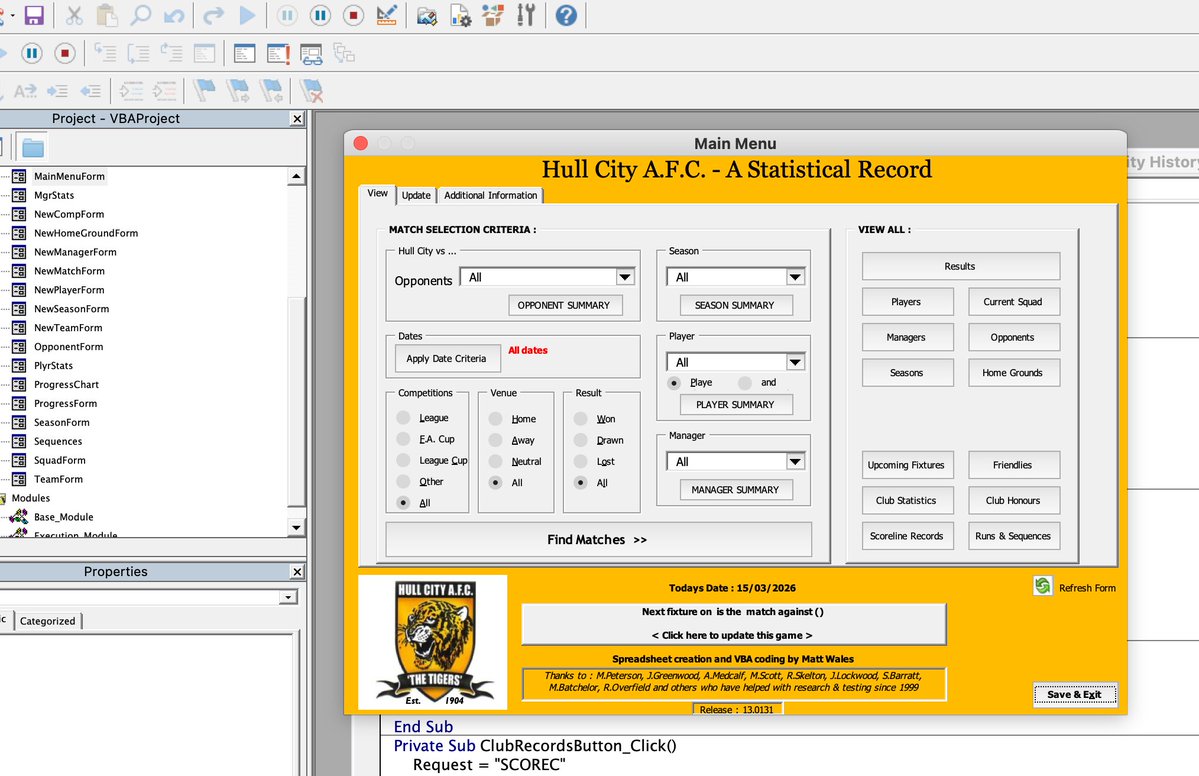Close the Properties panel
This screenshot has width=1199, height=776.
(x=297, y=572)
